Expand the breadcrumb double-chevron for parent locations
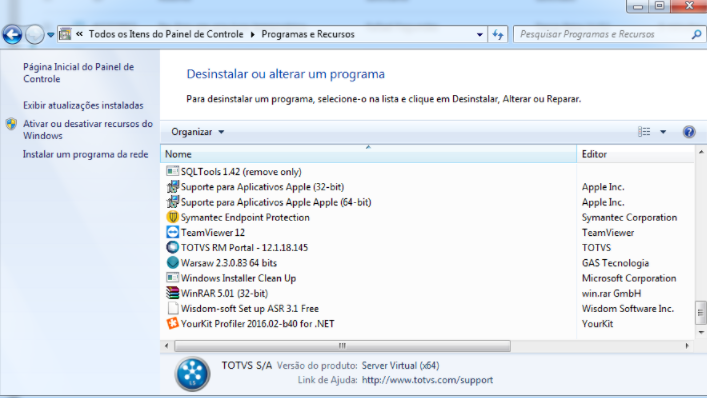Image resolution: width=707 pixels, height=398 pixels. pos(79,34)
